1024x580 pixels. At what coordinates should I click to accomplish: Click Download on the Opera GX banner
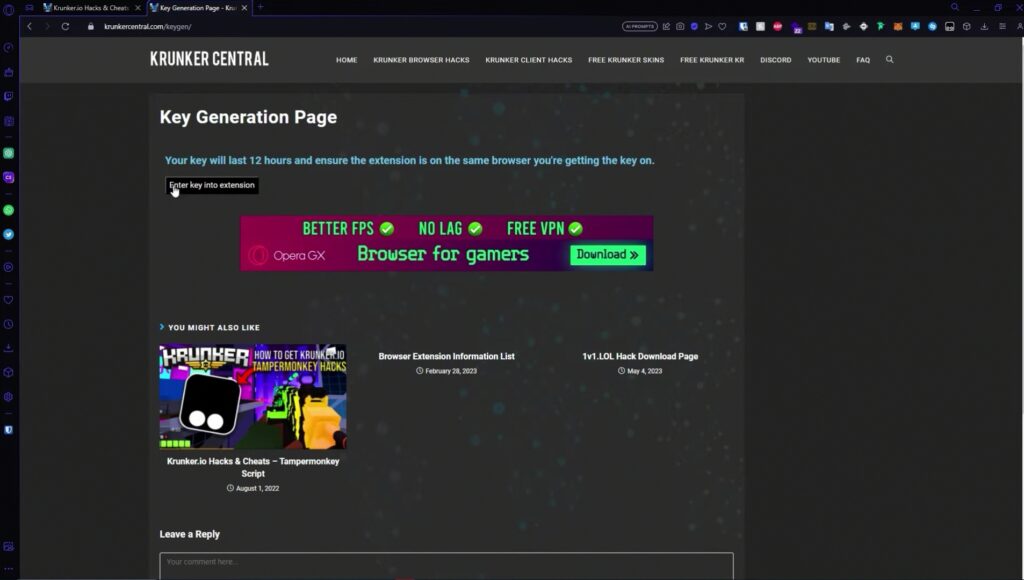[608, 255]
